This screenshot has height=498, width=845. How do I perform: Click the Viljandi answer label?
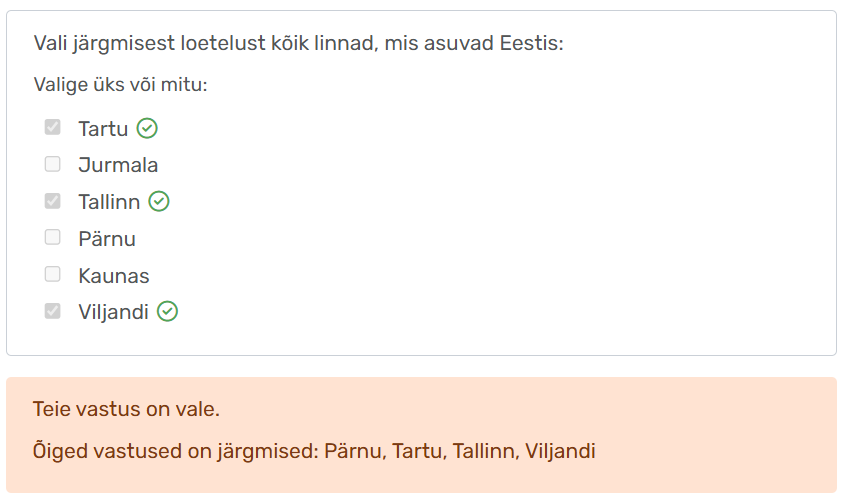tap(113, 313)
